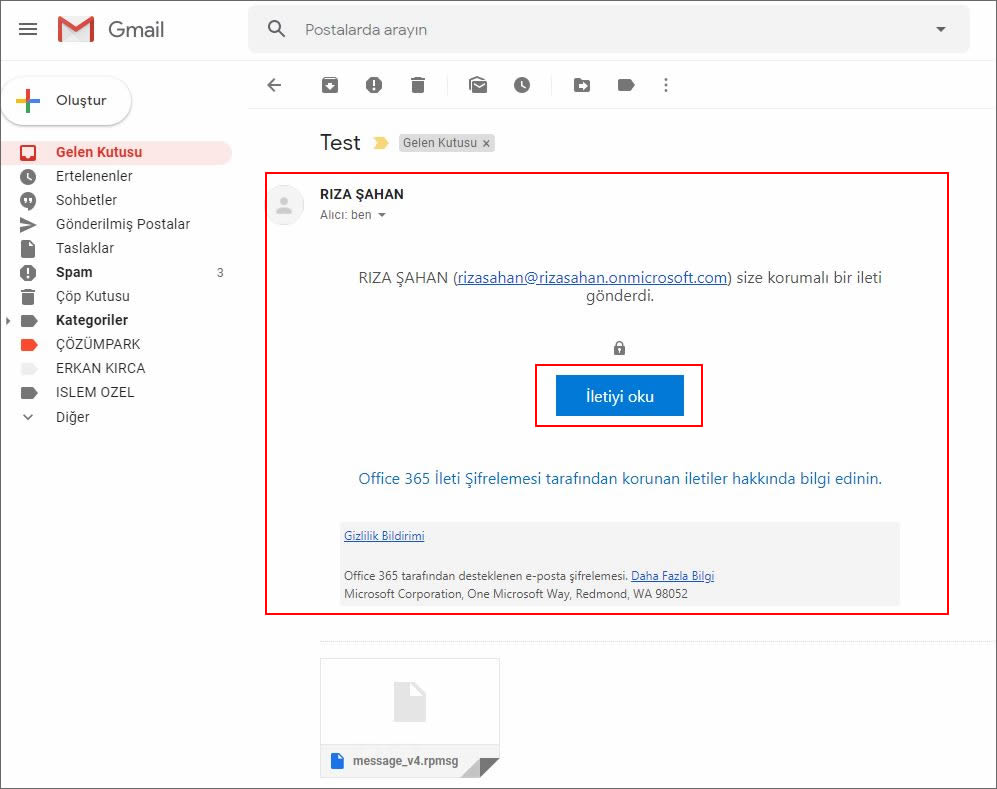
Task: Open the labels icon in toolbar
Action: pyautogui.click(x=626, y=85)
